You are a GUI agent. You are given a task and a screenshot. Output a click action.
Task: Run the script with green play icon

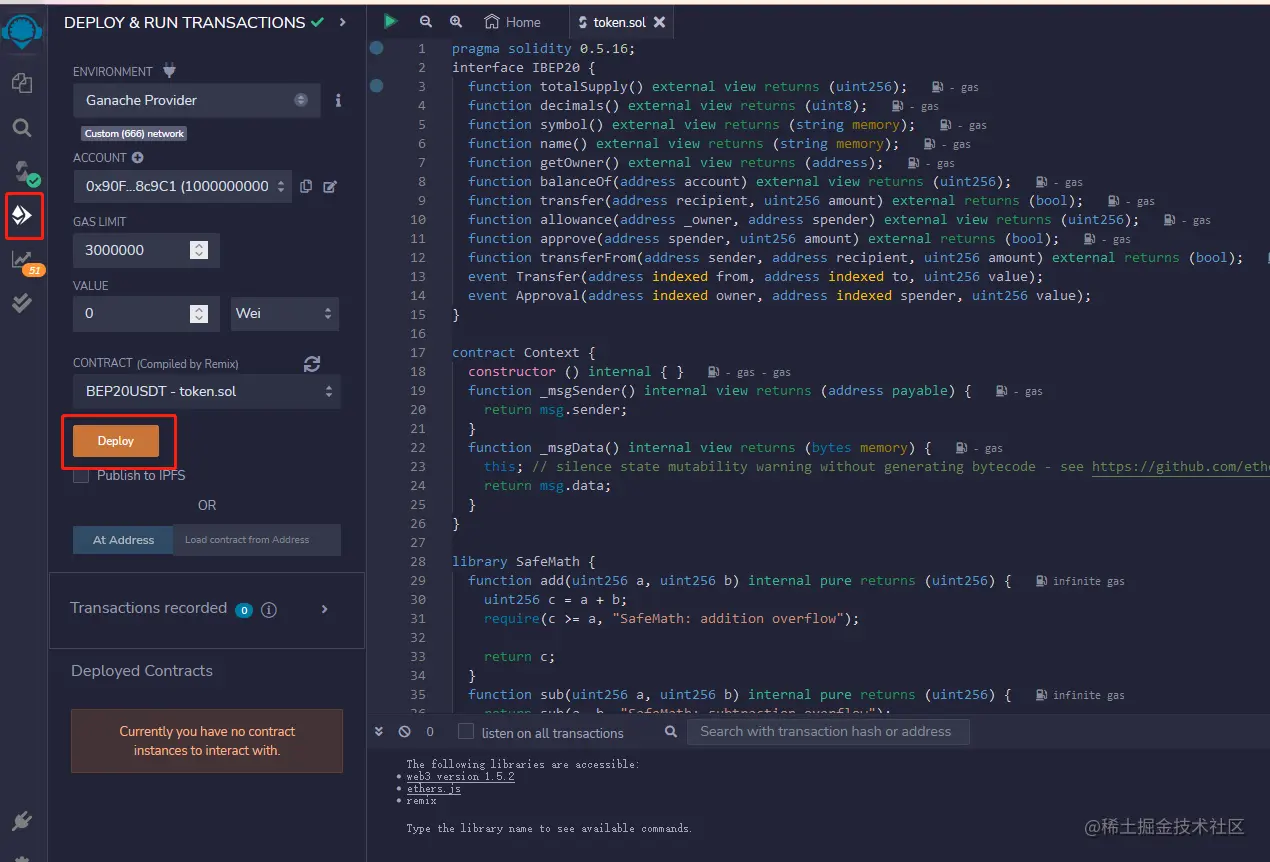(x=391, y=21)
